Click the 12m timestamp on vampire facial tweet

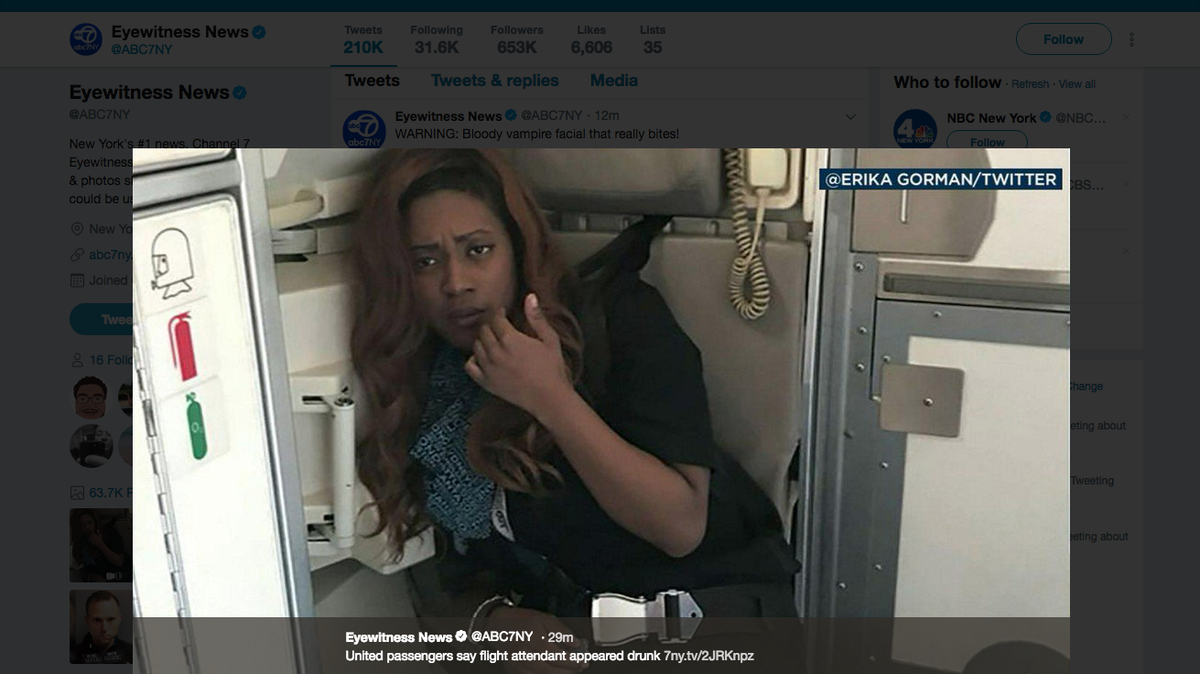coord(607,116)
